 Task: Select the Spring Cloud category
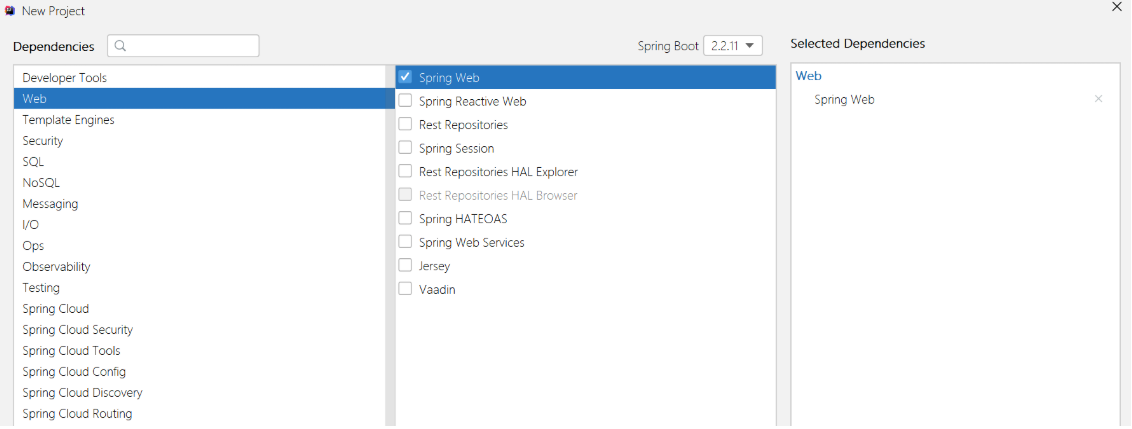200,308
